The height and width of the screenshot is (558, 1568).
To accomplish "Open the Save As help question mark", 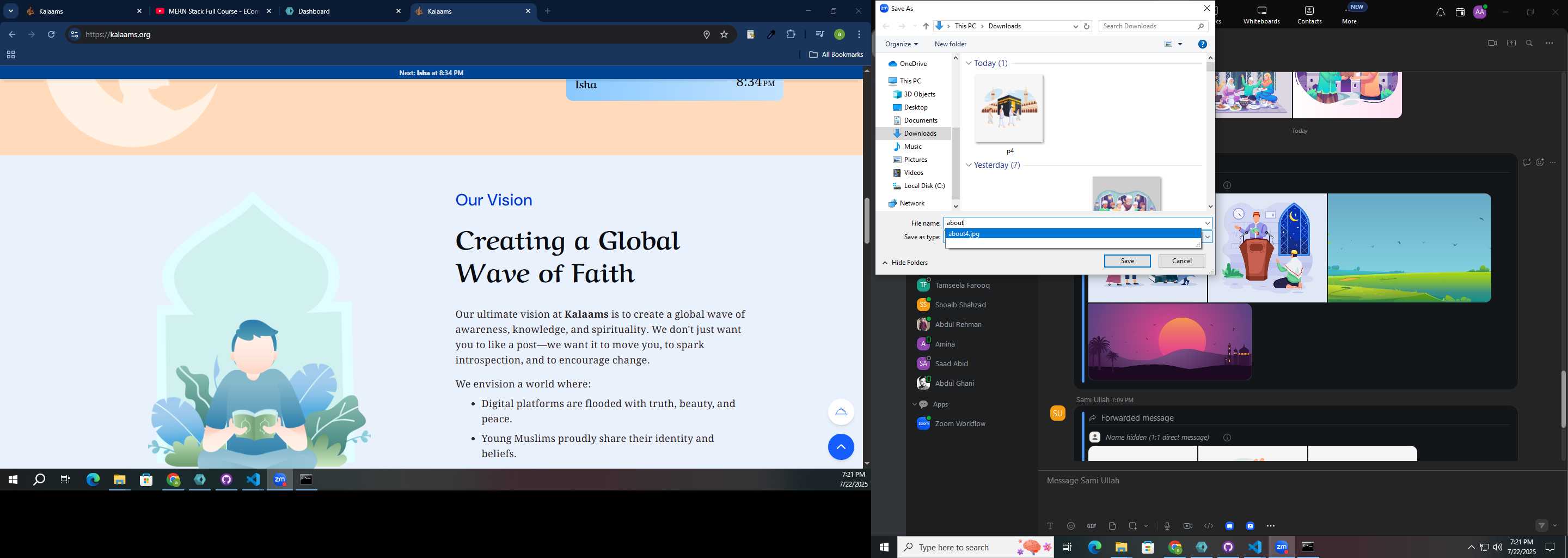I will pyautogui.click(x=1202, y=44).
